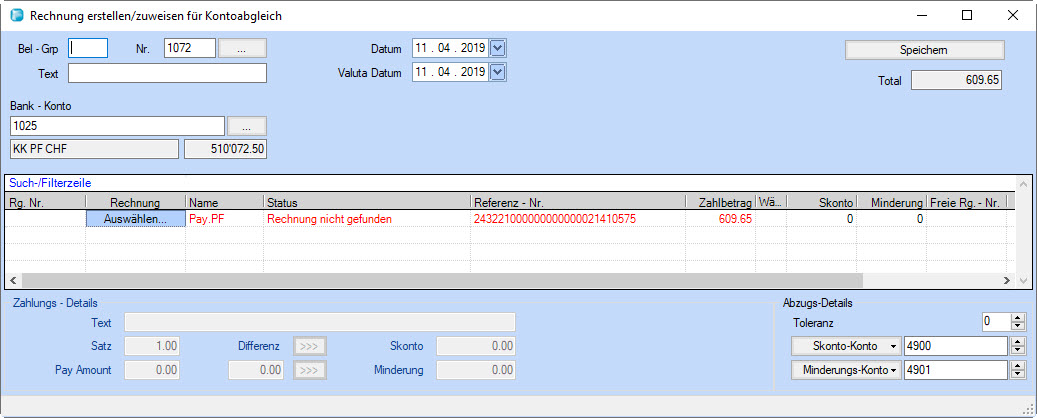This screenshot has width=1037, height=418.
Task: Click the Bank-Konto field containing 1025
Action: 116,125
